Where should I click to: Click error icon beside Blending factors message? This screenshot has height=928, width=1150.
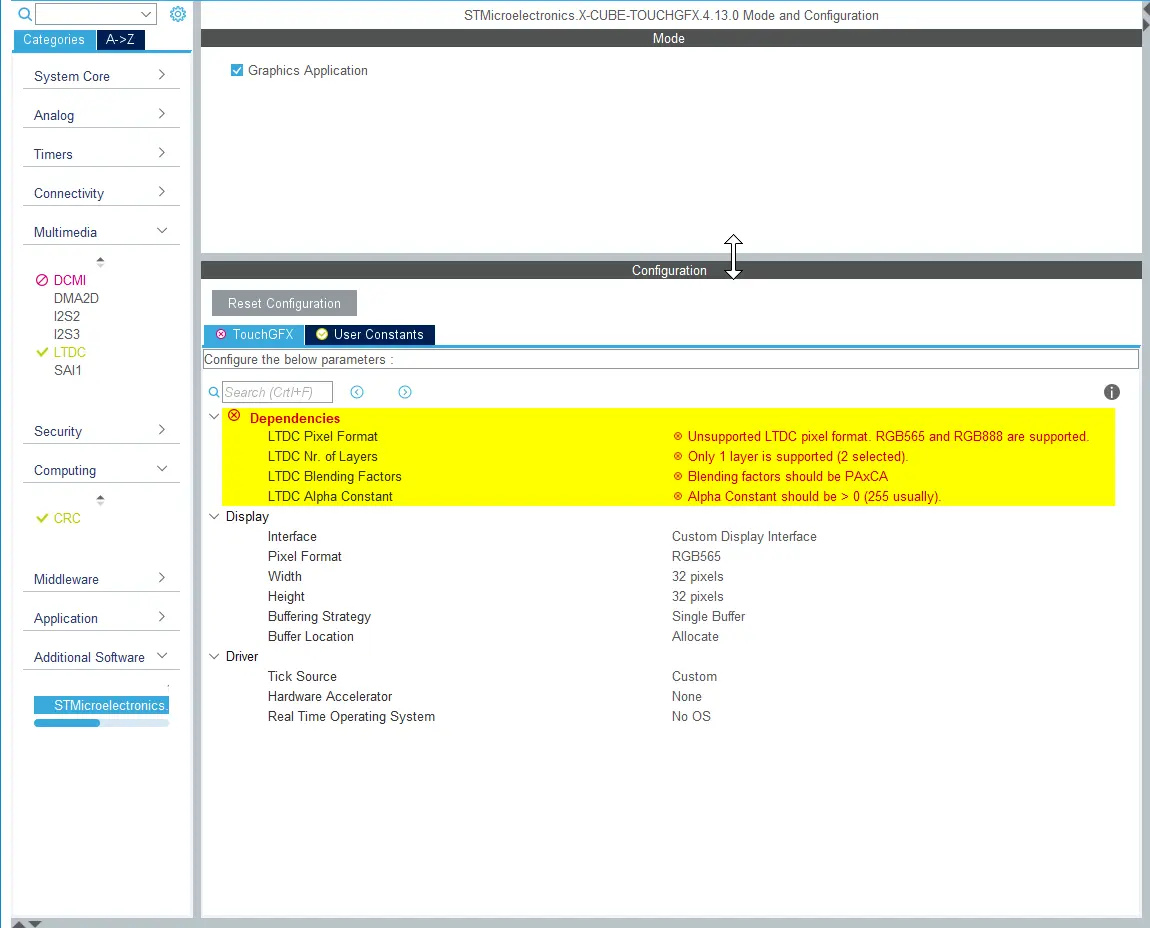(x=678, y=476)
